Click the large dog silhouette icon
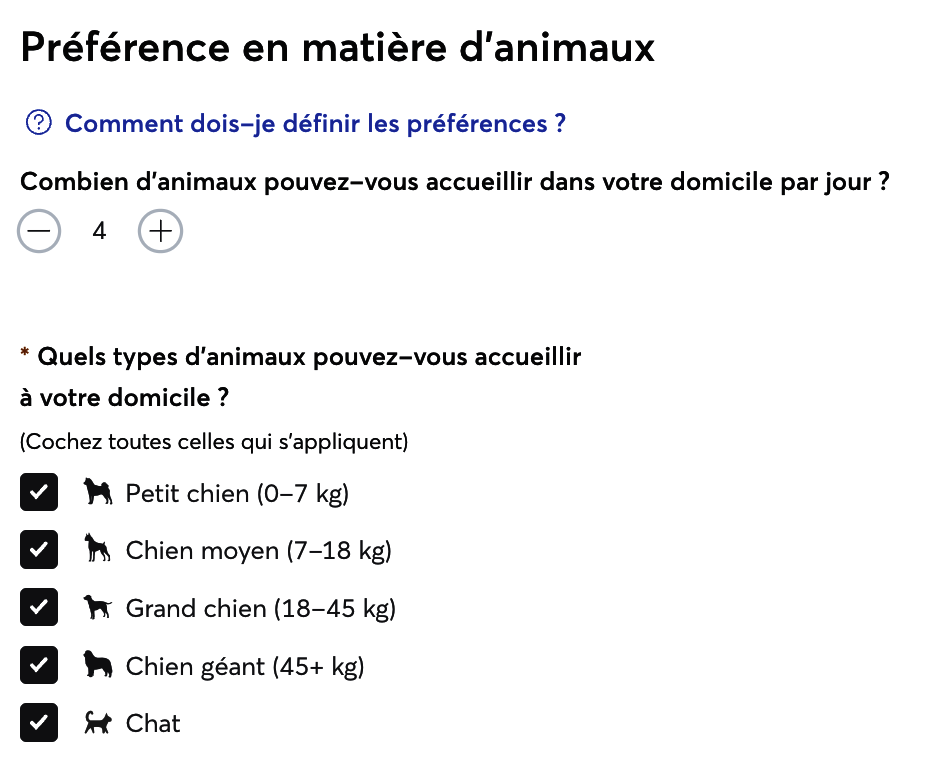This screenshot has height=776, width=945. click(x=98, y=607)
